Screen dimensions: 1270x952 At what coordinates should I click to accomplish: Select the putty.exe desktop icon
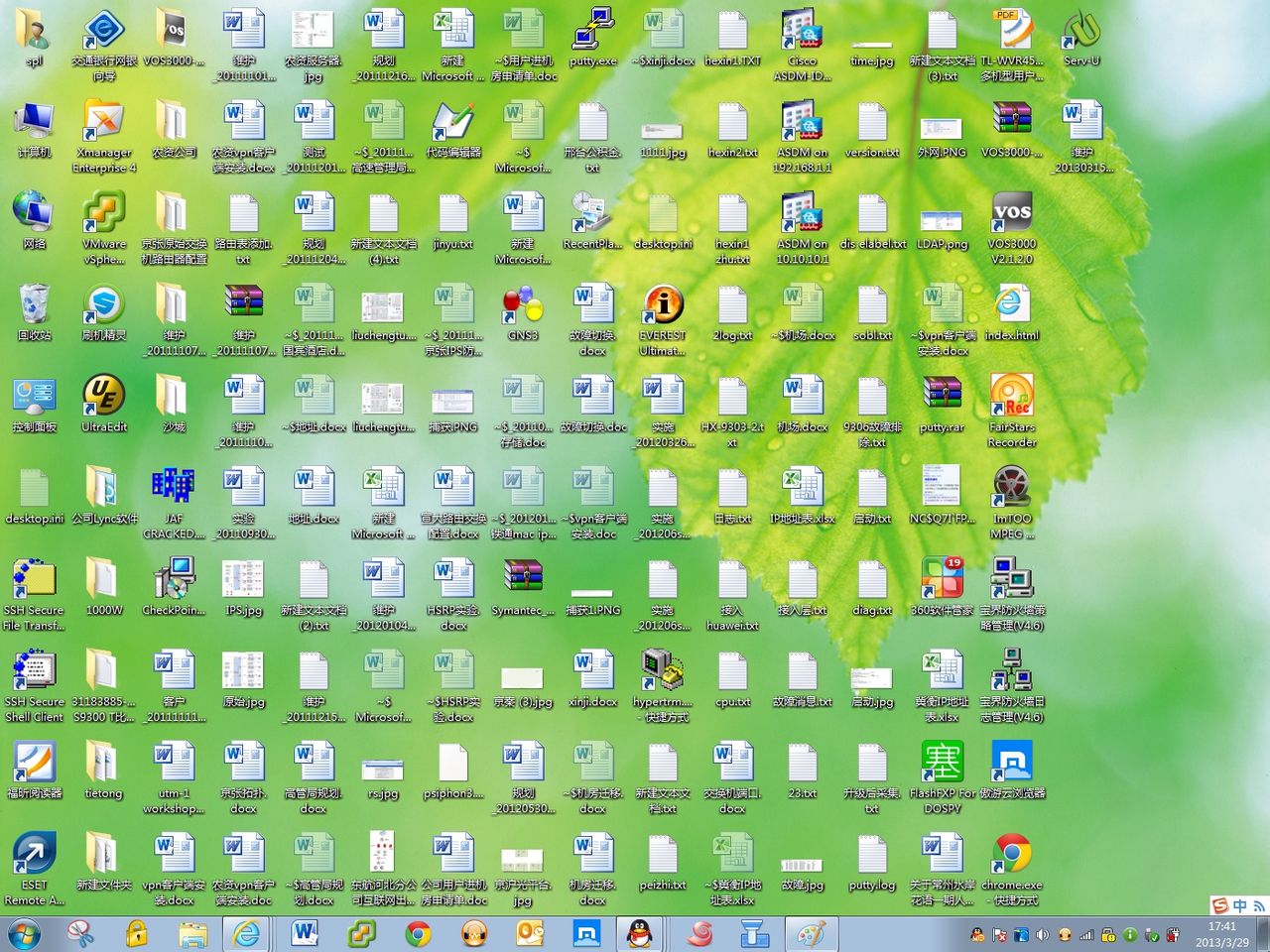tap(593, 39)
